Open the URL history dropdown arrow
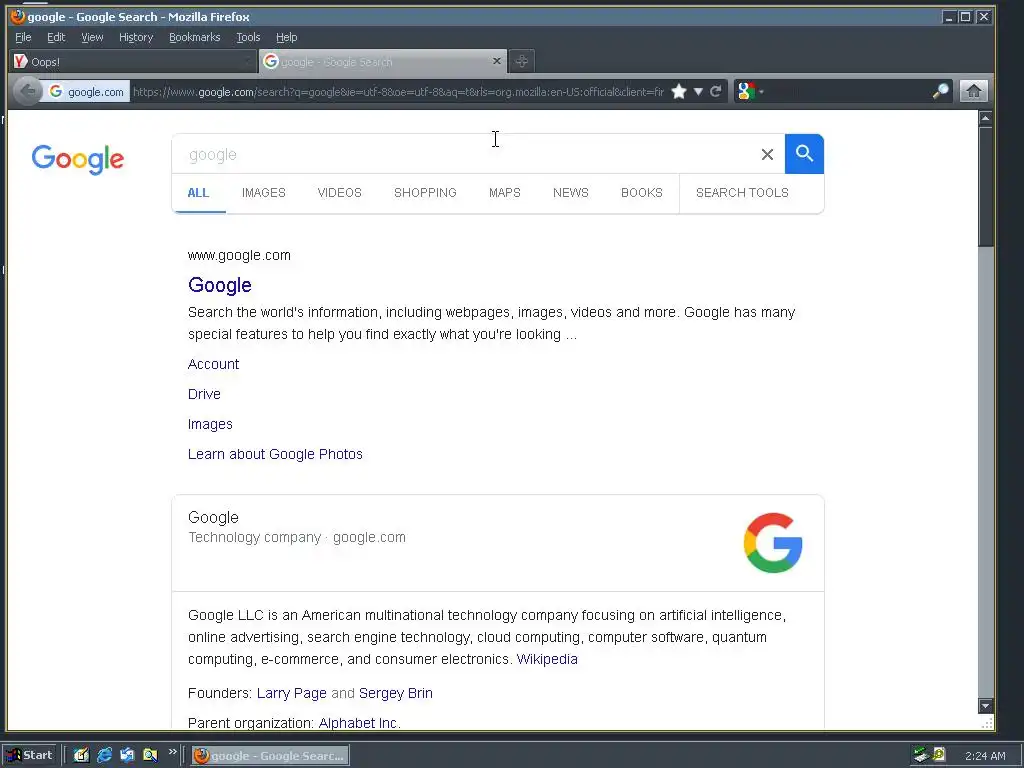The height and width of the screenshot is (768, 1024). [698, 91]
